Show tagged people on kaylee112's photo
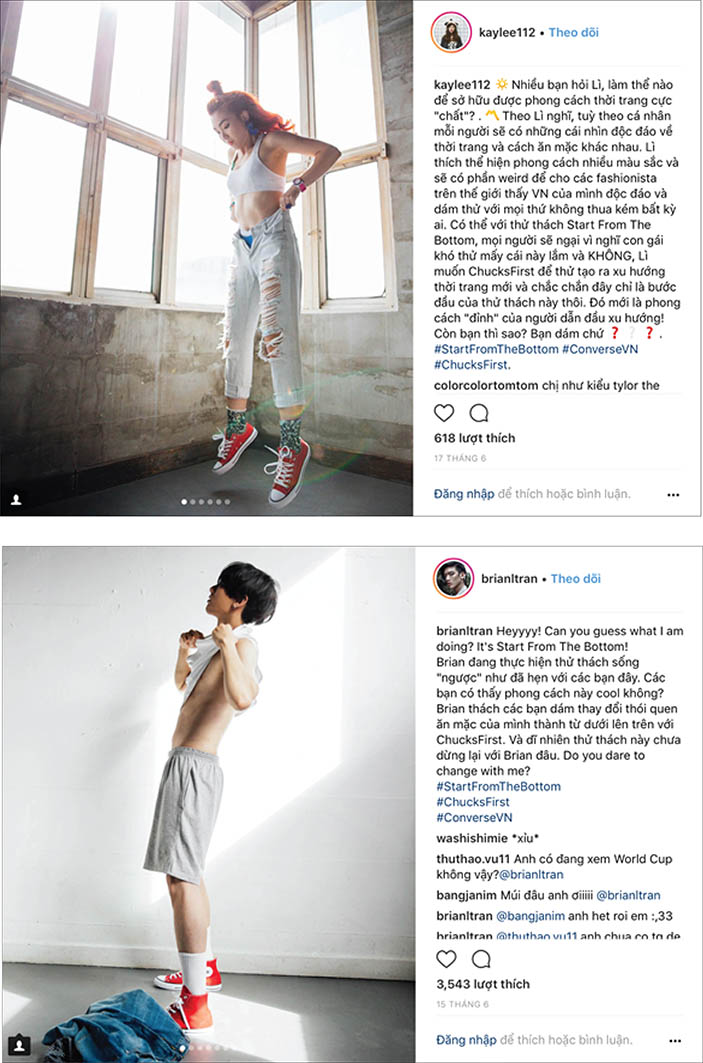The height and width of the screenshot is (1063, 703). tap(16, 500)
